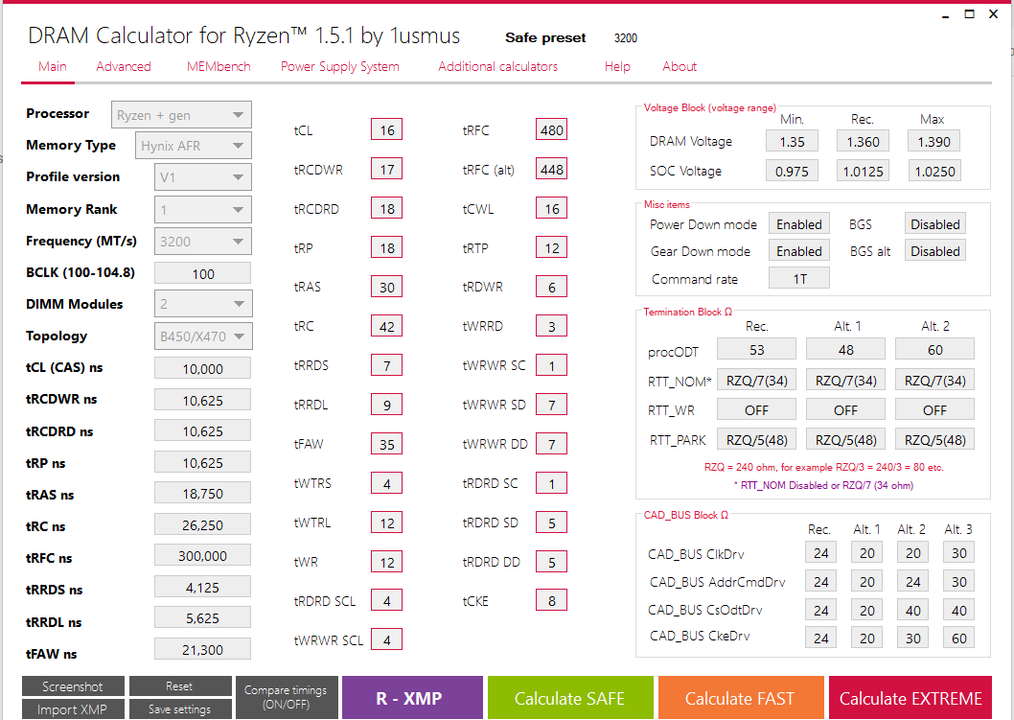Image resolution: width=1014 pixels, height=720 pixels.
Task: Open the Advanced tab
Action: [x=124, y=67]
